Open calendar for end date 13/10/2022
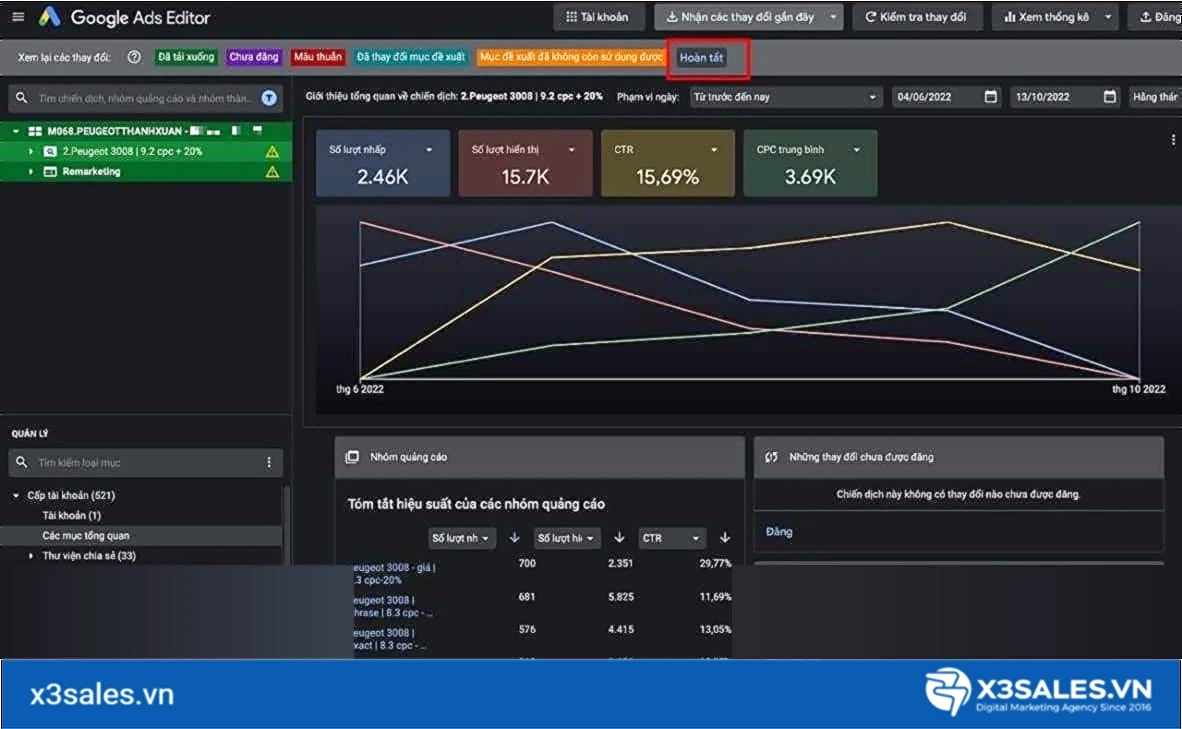 point(1110,96)
